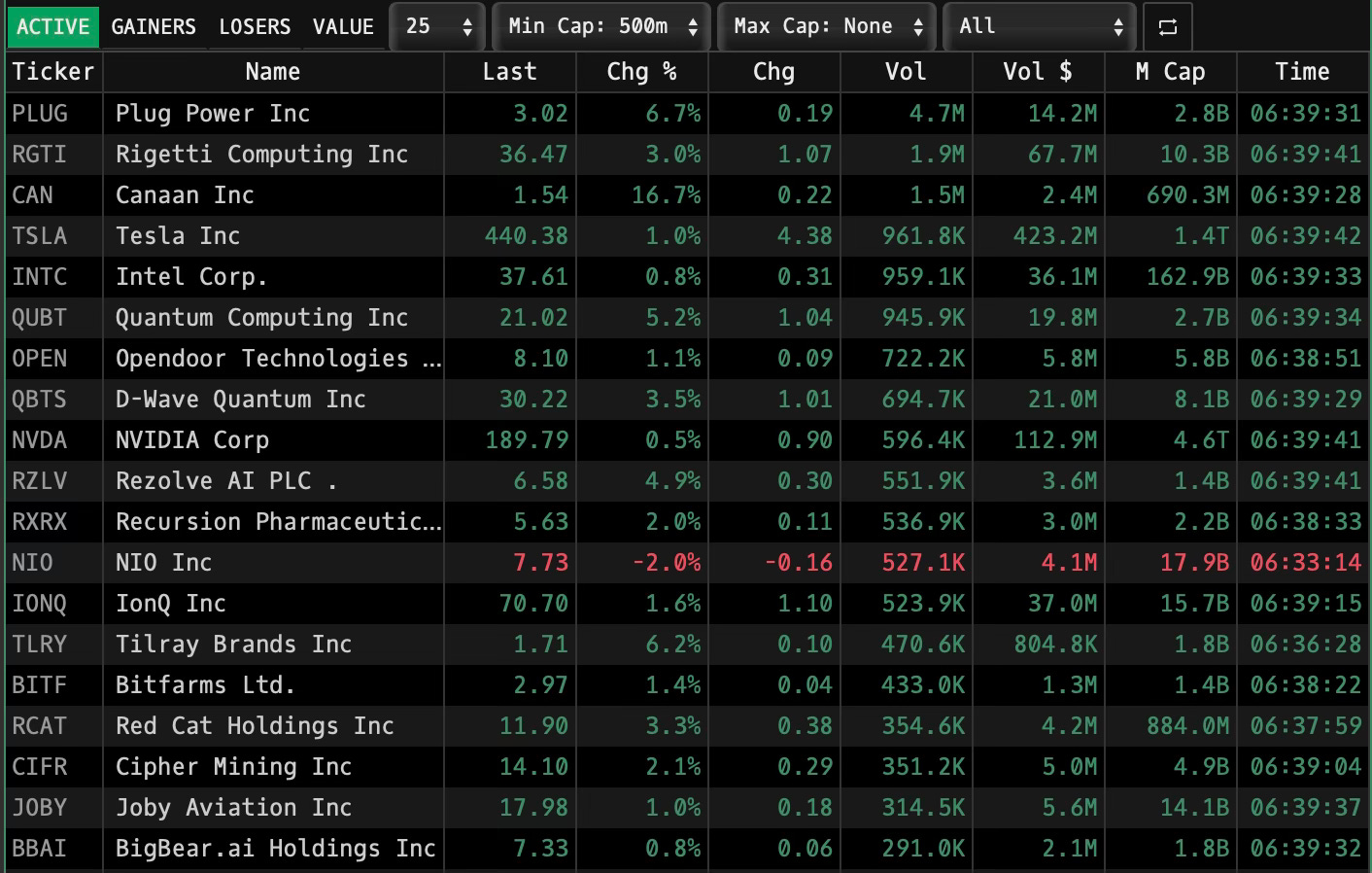Image resolution: width=1372 pixels, height=873 pixels.
Task: Click Tesla's last price 440.38
Action: [x=527, y=236]
